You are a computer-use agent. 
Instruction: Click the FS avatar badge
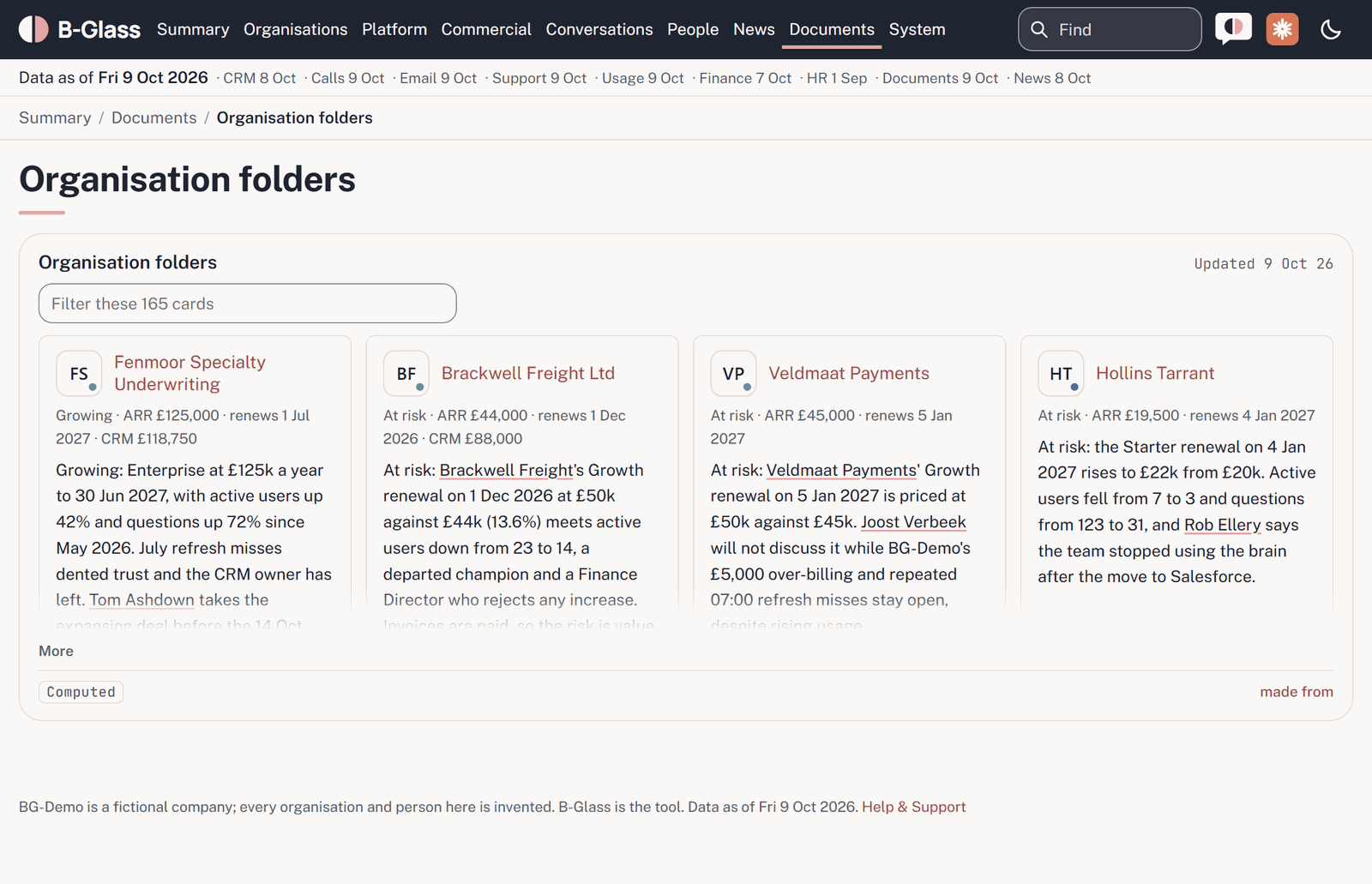click(79, 373)
